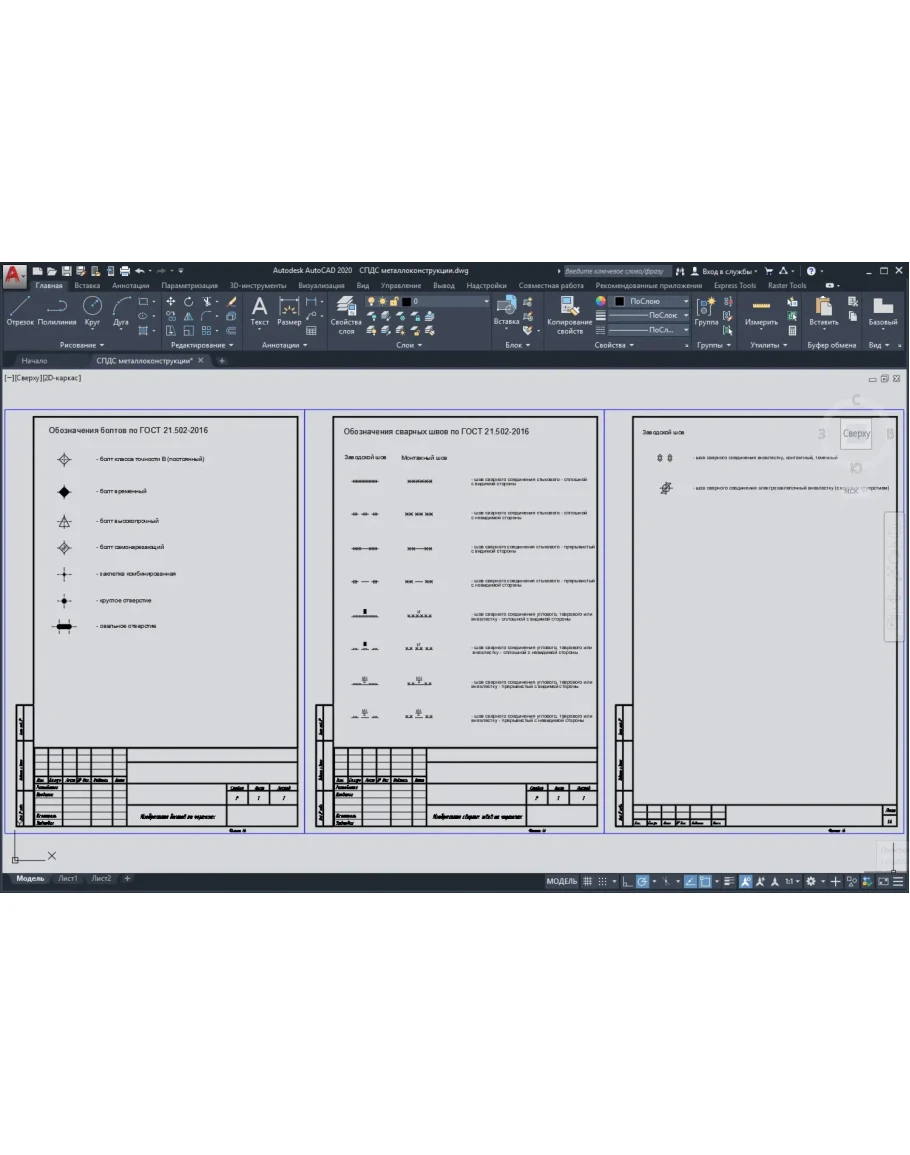Choose the Полилиния polyline tool

(57, 310)
